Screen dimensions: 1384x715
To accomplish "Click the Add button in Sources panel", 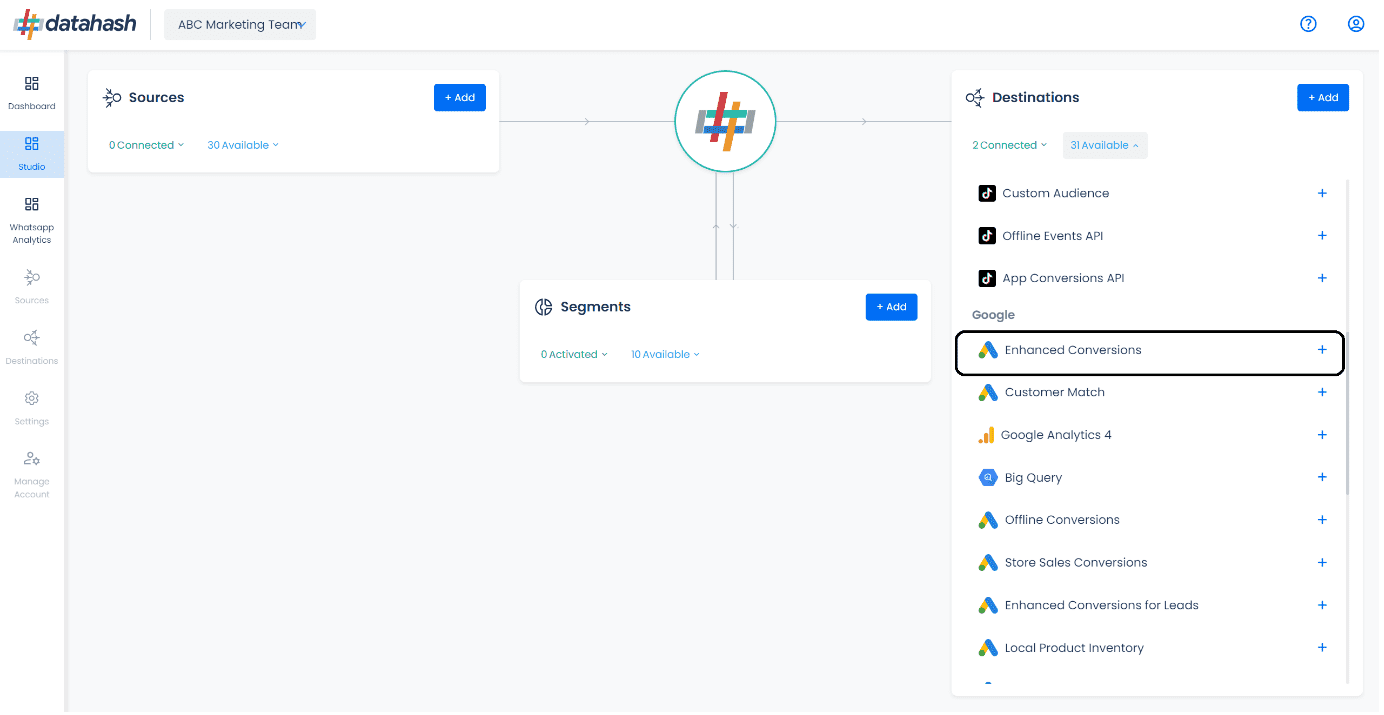I will tap(460, 98).
